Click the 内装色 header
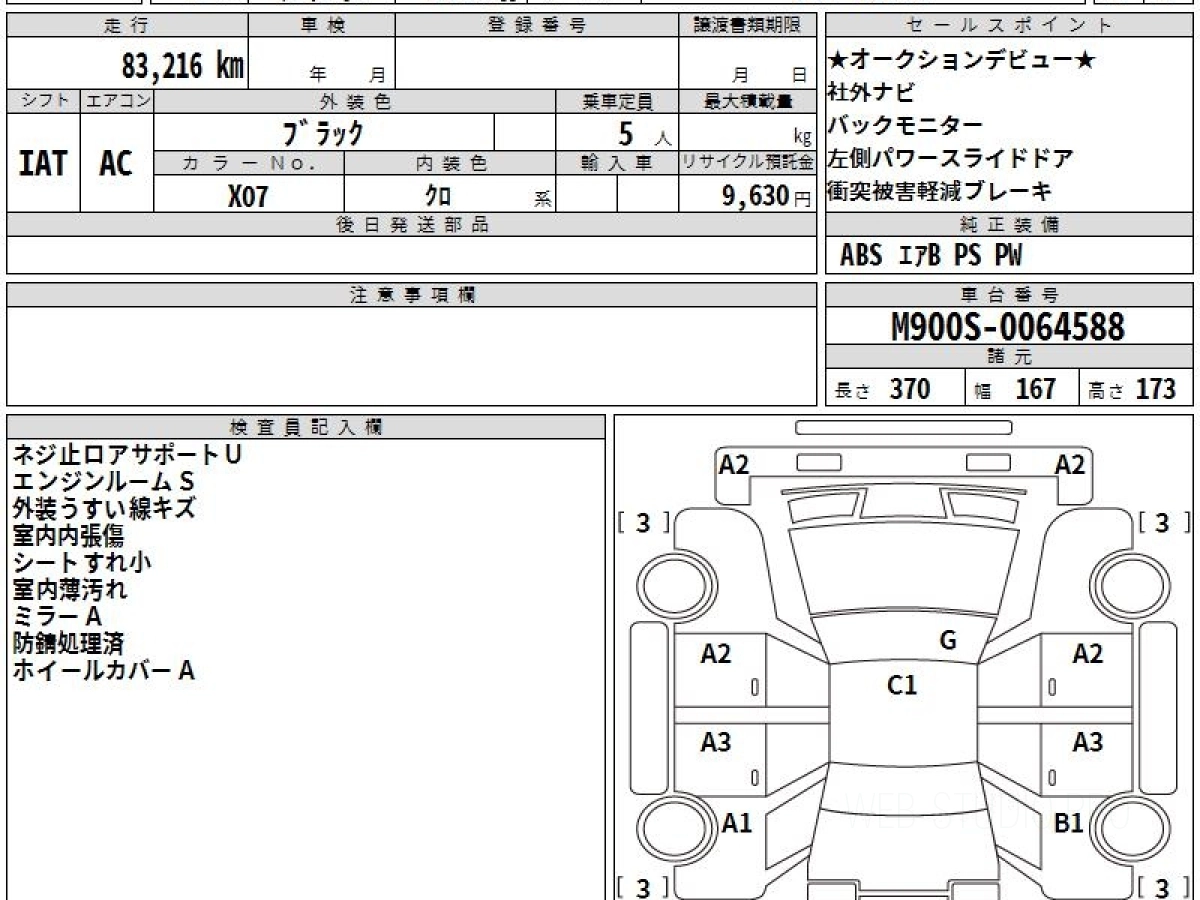Image resolution: width=1200 pixels, height=900 pixels. pyautogui.click(x=450, y=163)
